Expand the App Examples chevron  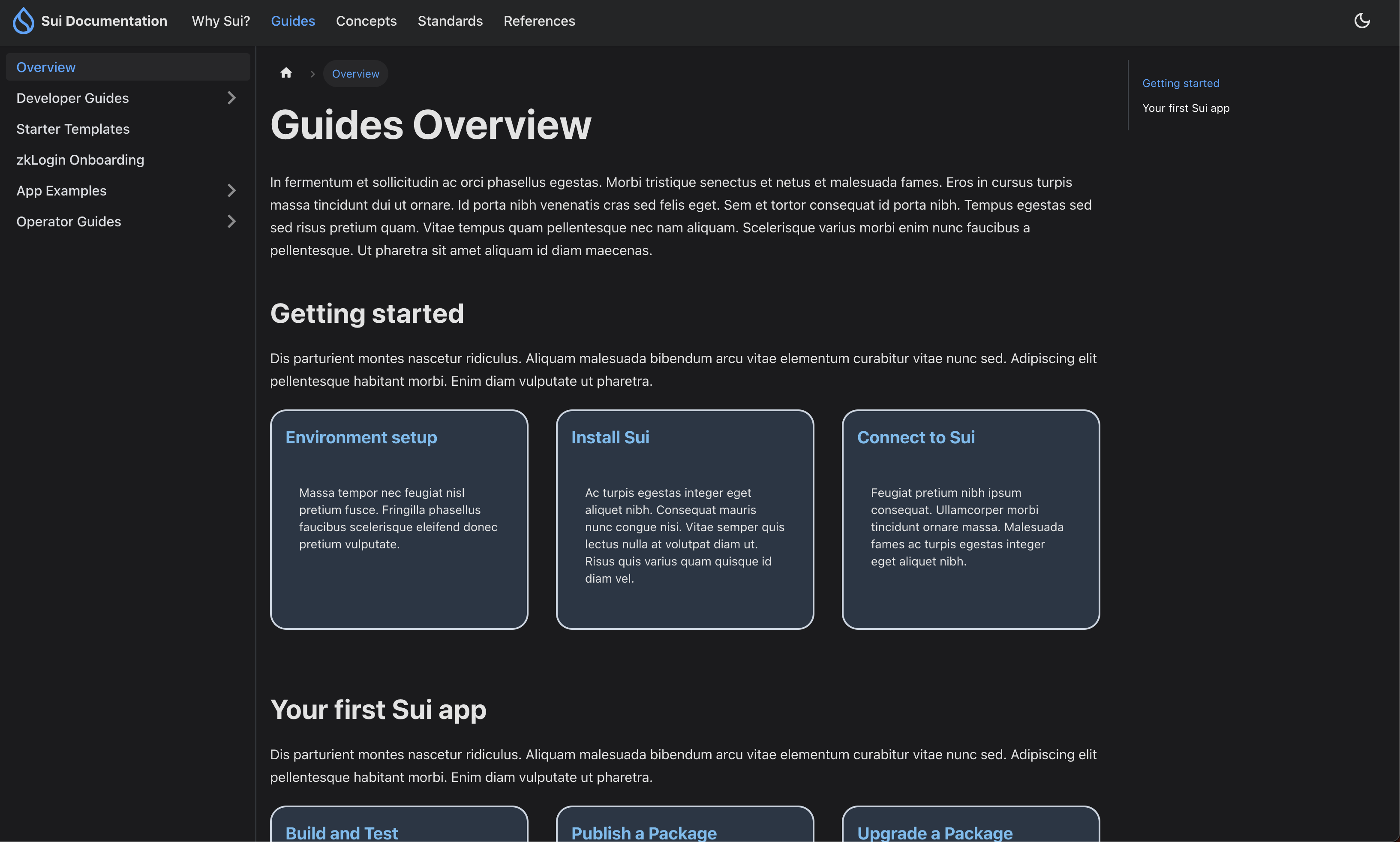pos(231,191)
